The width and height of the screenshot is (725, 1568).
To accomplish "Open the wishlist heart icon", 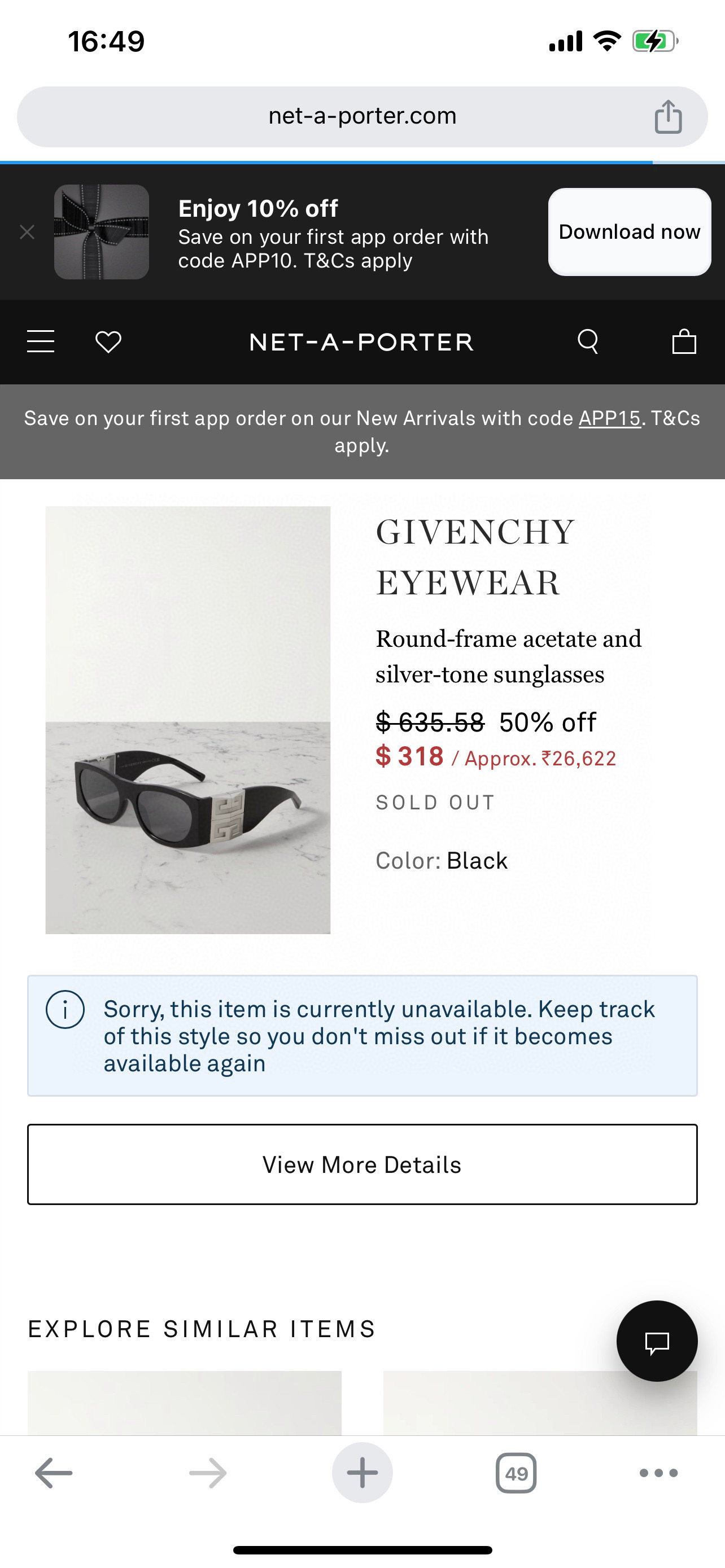I will (108, 341).
